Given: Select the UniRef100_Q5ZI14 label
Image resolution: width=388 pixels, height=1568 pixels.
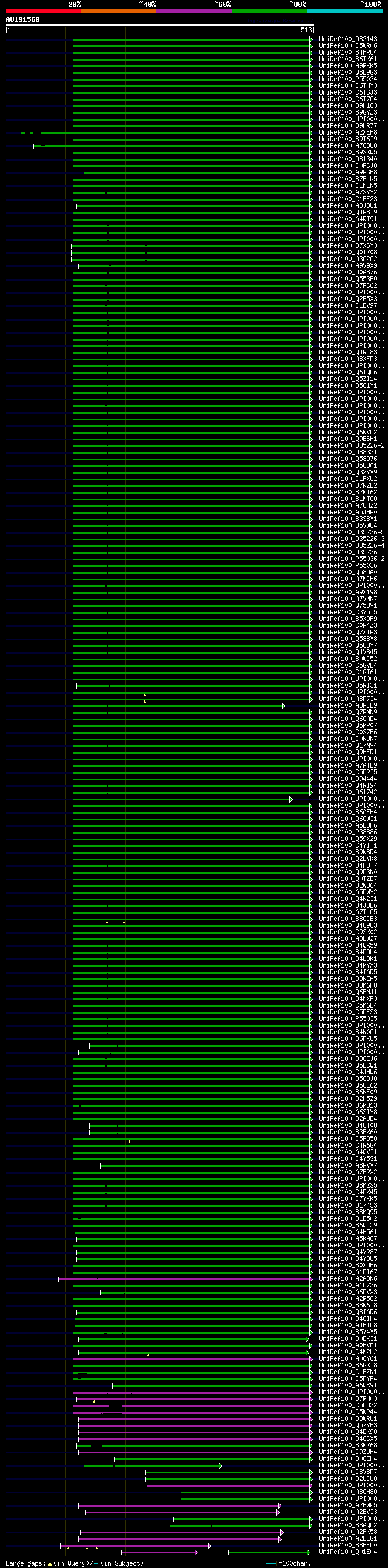Looking at the screenshot, I should (x=348, y=379).
